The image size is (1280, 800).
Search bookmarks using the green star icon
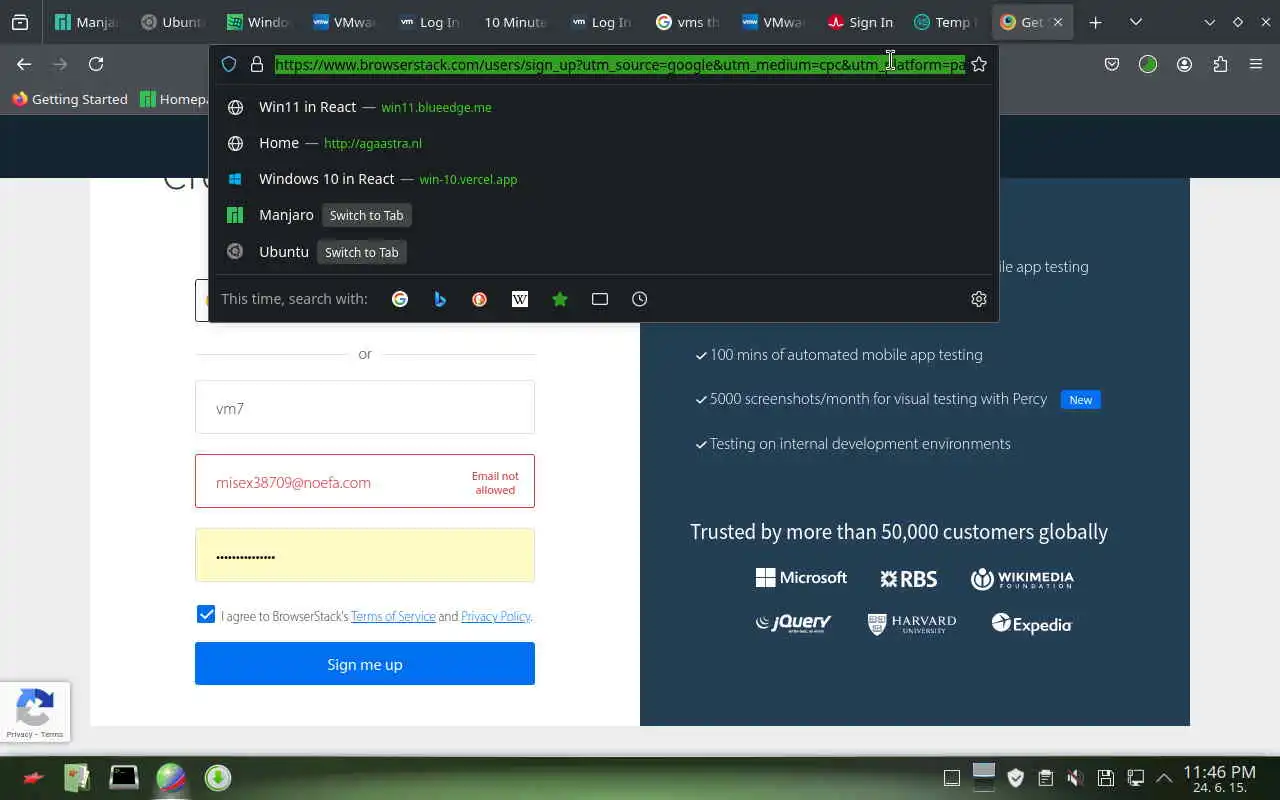pyautogui.click(x=560, y=299)
